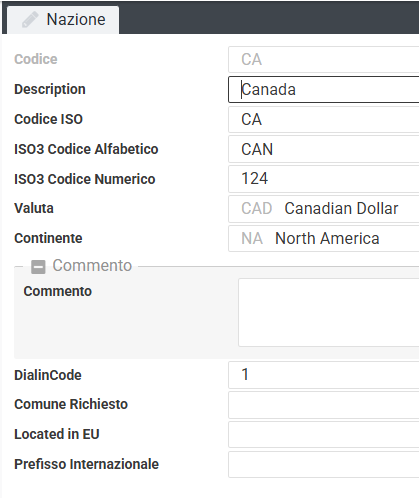
Task: Click the Prefisso Internazionale input field
Action: [323, 465]
